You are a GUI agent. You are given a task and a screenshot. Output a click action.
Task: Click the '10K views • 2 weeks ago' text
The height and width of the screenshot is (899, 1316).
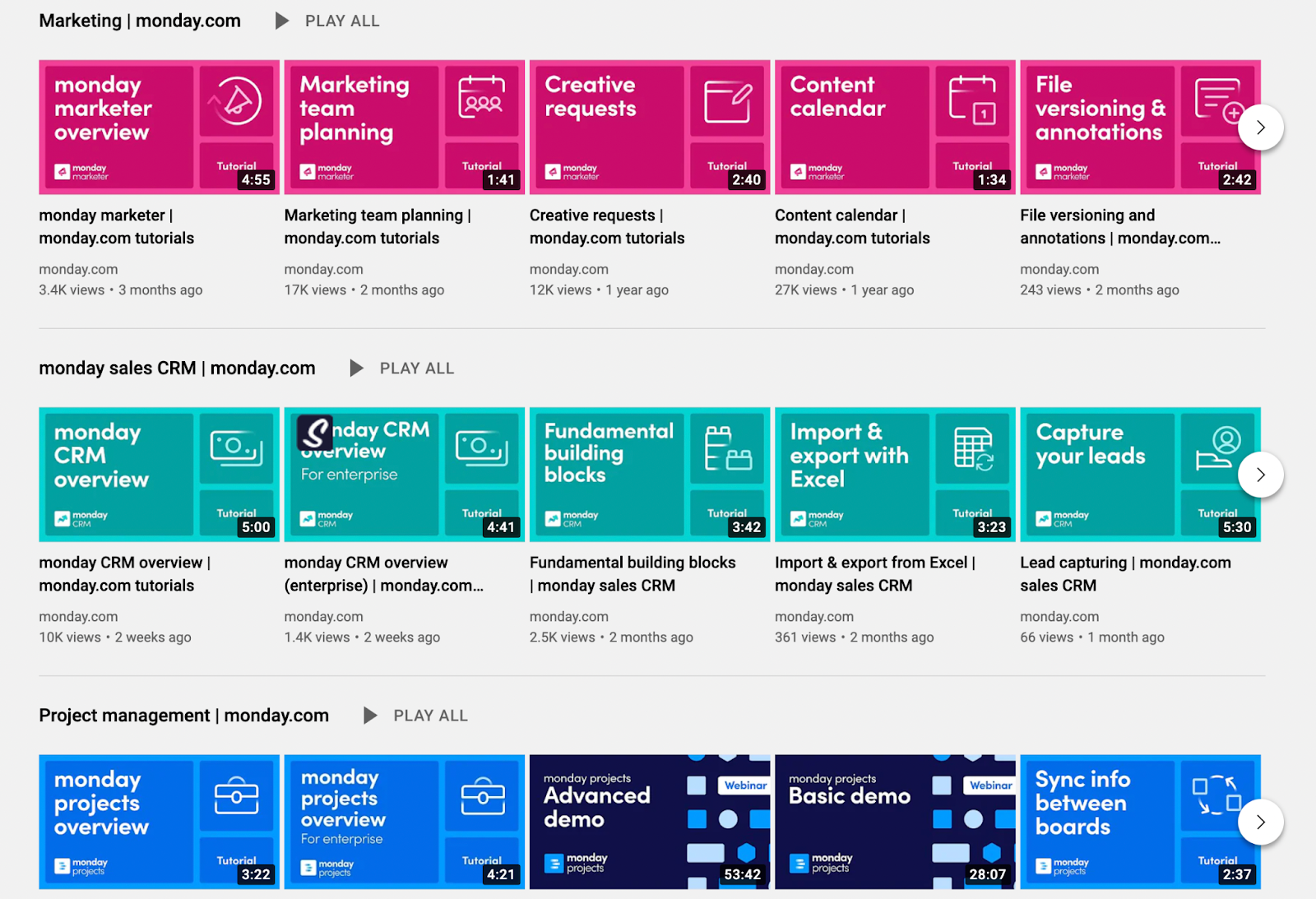pyautogui.click(x=115, y=637)
